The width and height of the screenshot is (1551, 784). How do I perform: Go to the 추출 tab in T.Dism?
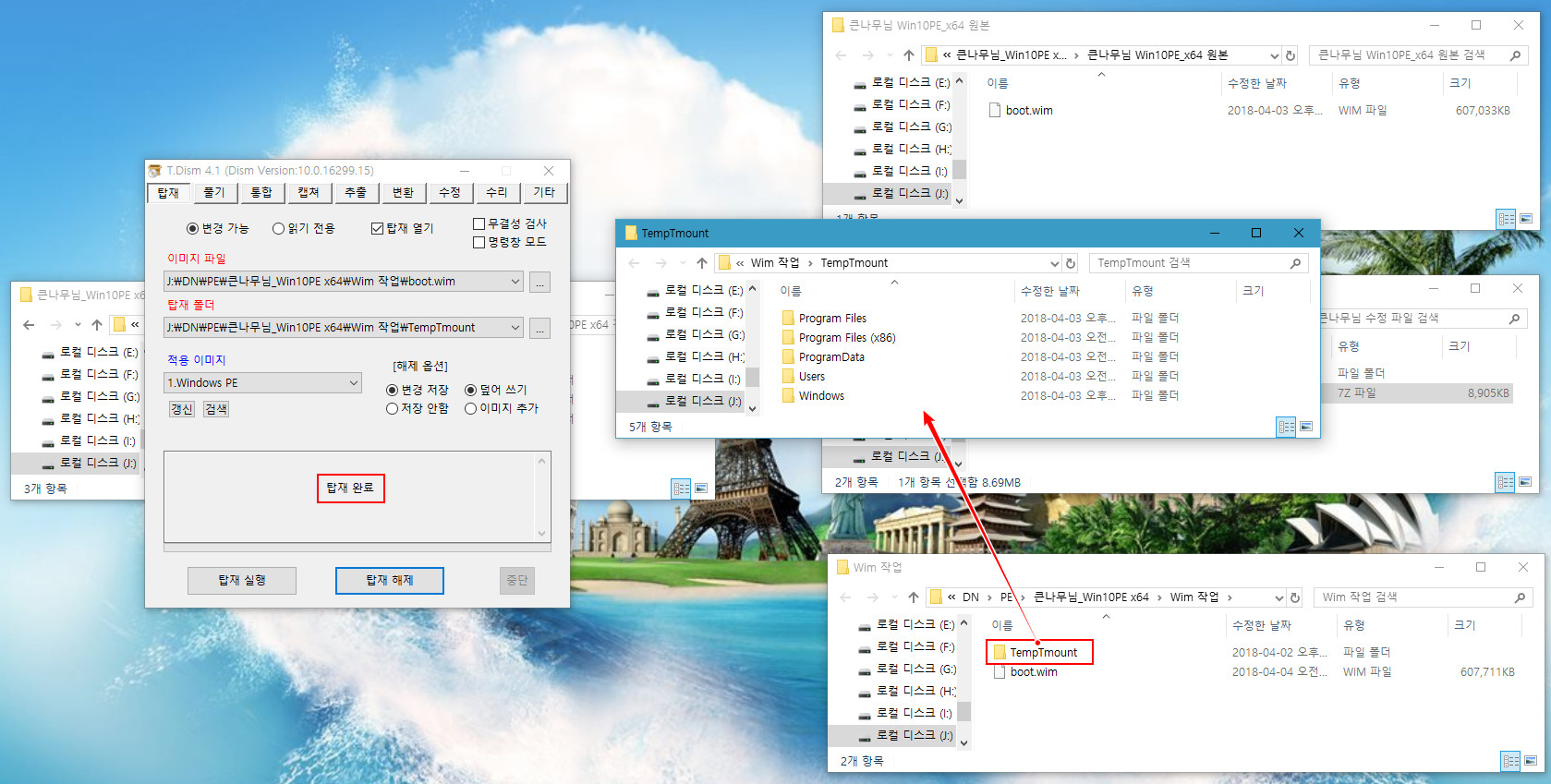[356, 192]
